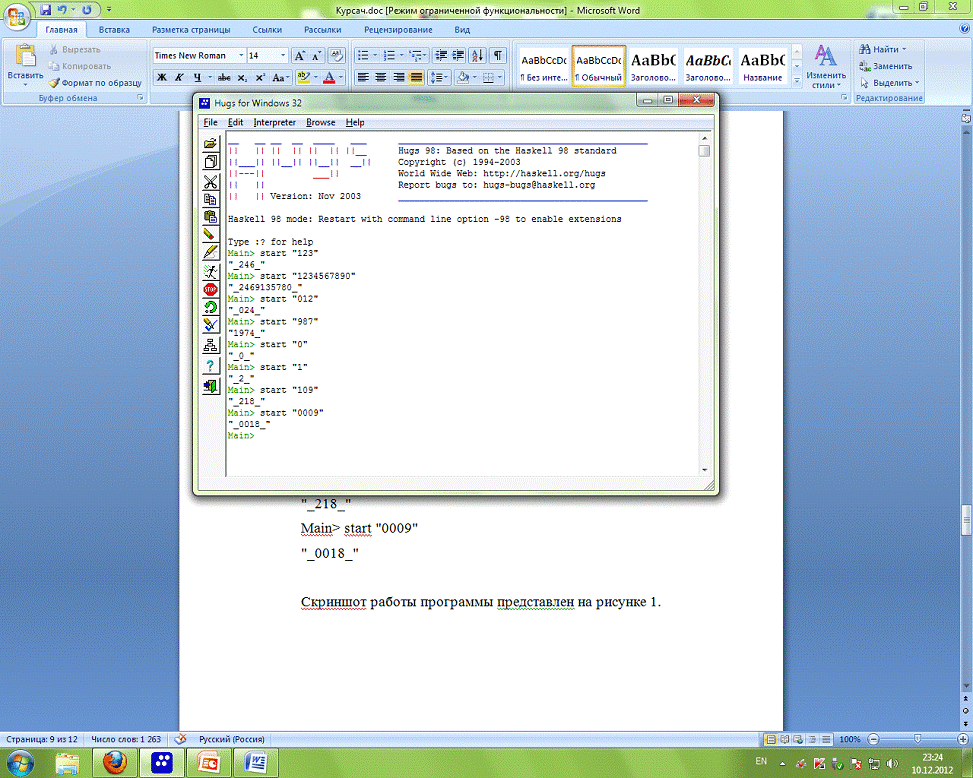Click the Формат по образцу button
973x778 pixels.
pos(94,83)
